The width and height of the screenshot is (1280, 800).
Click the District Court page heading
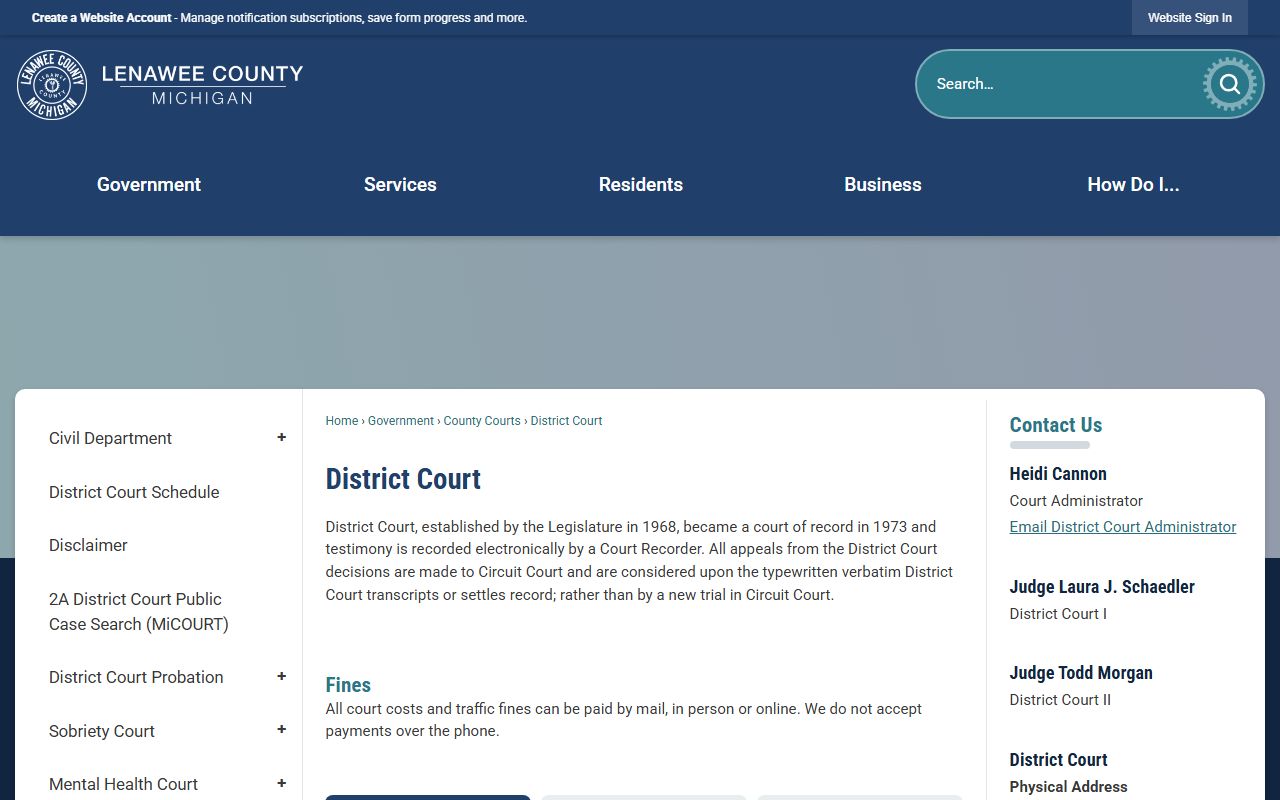click(403, 479)
